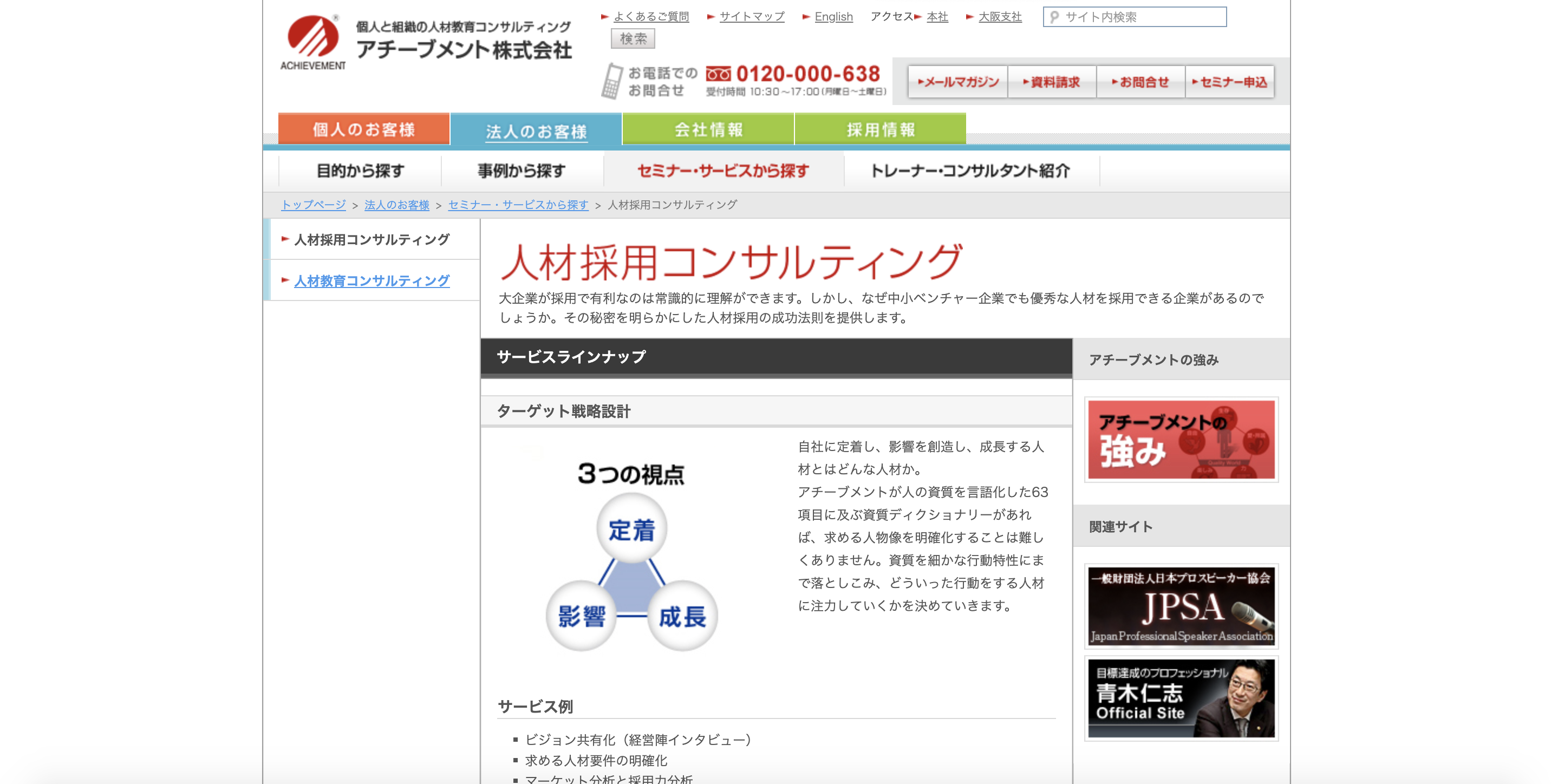The width and height of the screenshot is (1551, 784).
Task: Select the 法人のお客様 blue tab
Action: pyautogui.click(x=536, y=130)
